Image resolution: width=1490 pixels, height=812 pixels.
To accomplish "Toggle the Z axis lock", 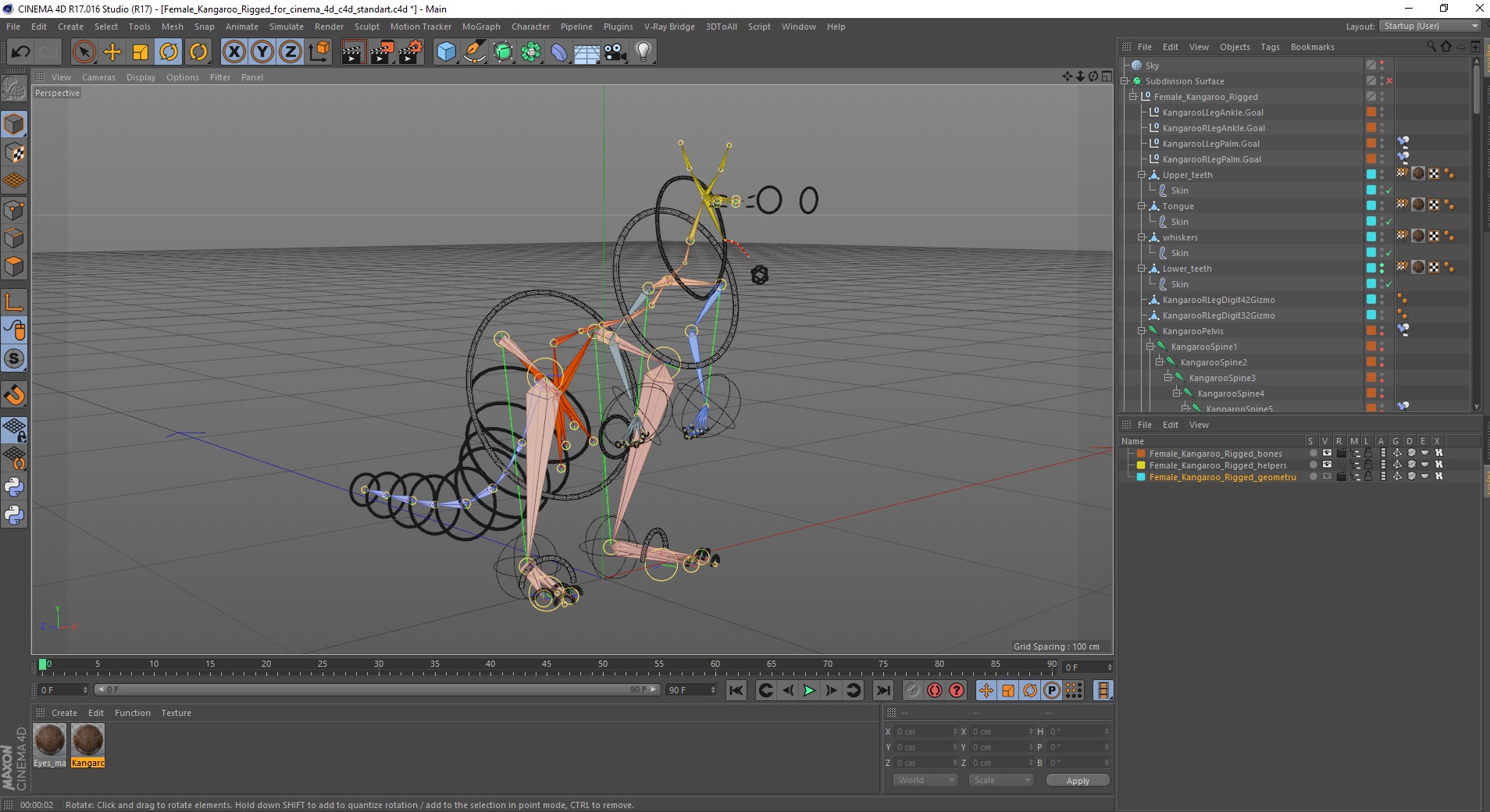I will (x=291, y=52).
